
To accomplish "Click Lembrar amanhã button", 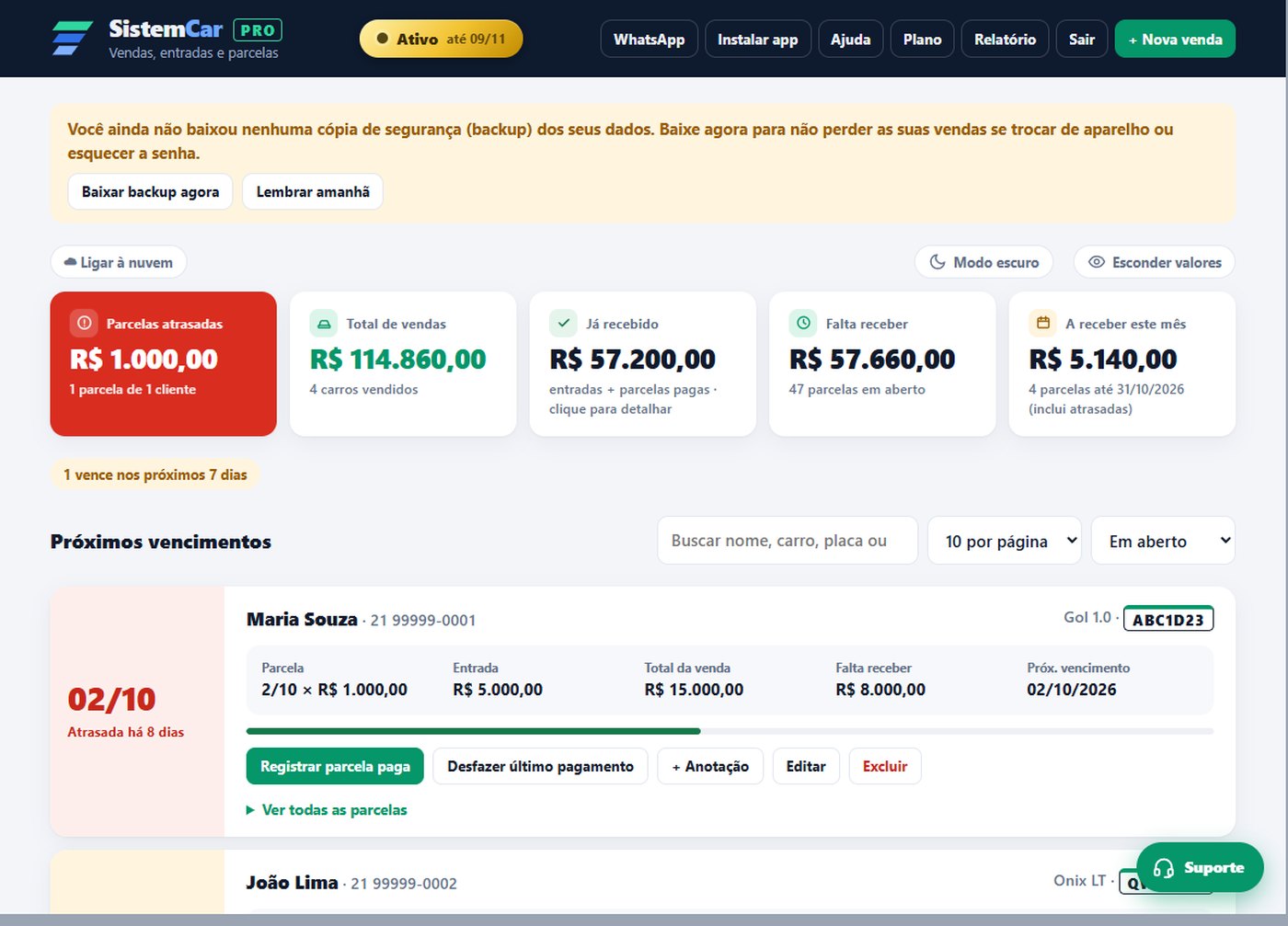I will [313, 191].
